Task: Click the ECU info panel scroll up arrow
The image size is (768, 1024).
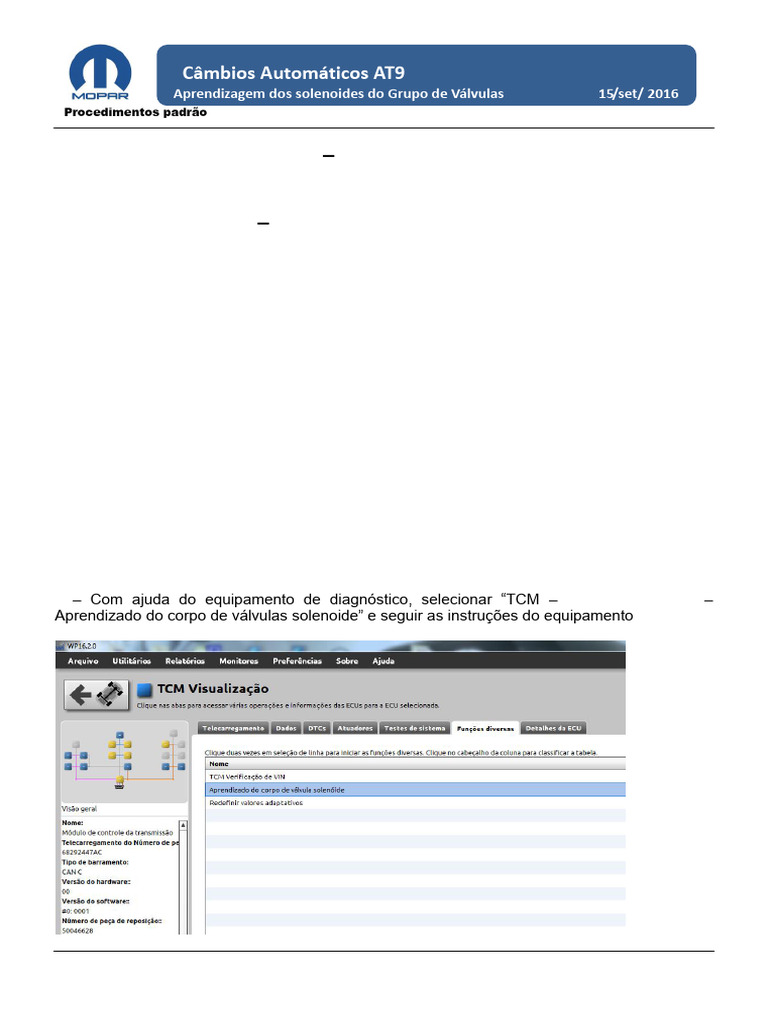Action: point(184,825)
